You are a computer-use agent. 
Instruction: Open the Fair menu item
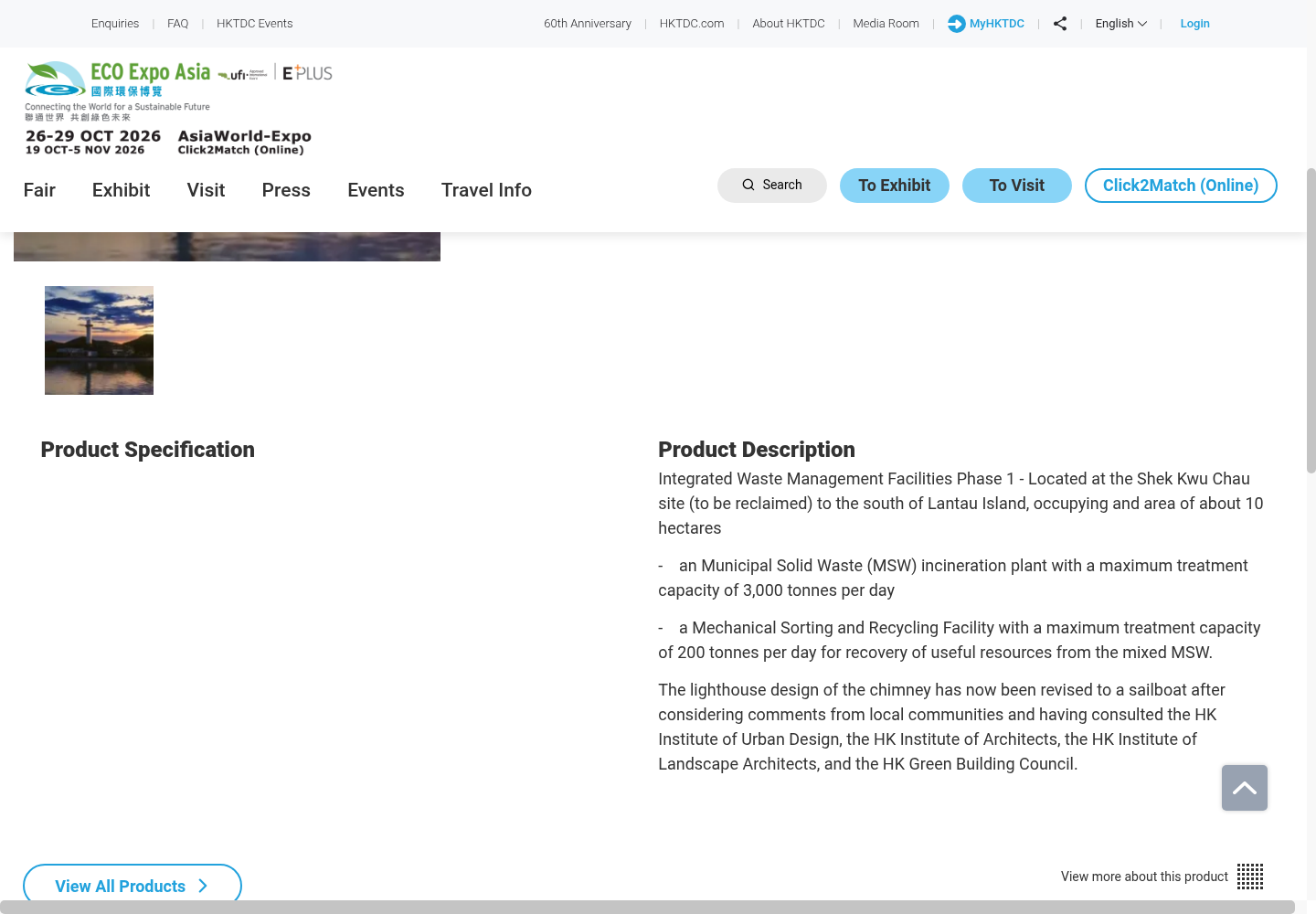click(39, 190)
